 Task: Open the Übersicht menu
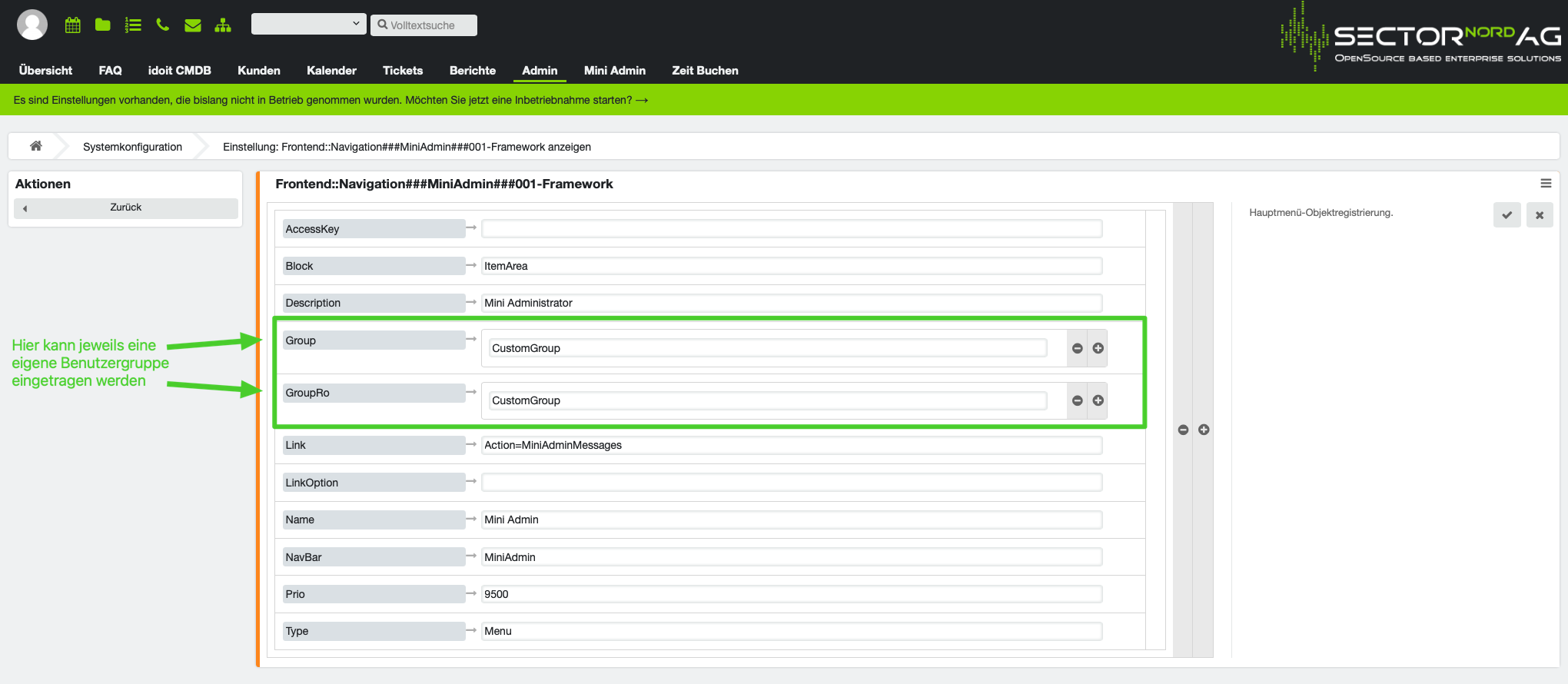(x=45, y=70)
